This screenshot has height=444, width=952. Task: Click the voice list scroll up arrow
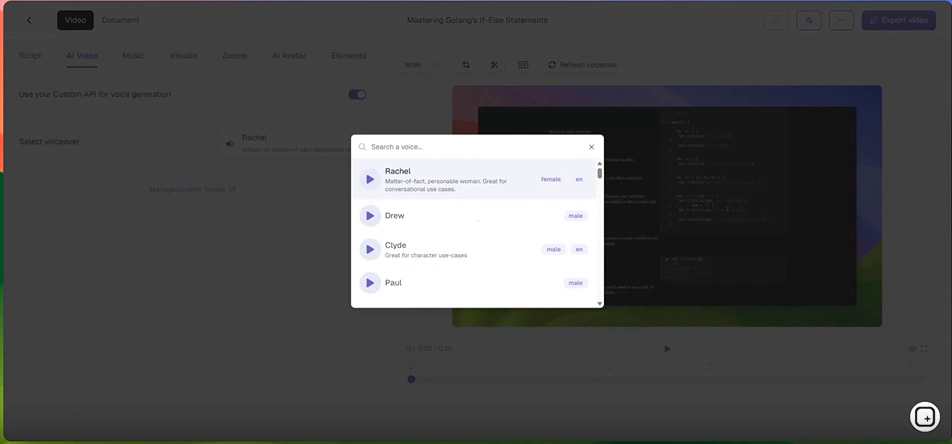[x=600, y=163]
